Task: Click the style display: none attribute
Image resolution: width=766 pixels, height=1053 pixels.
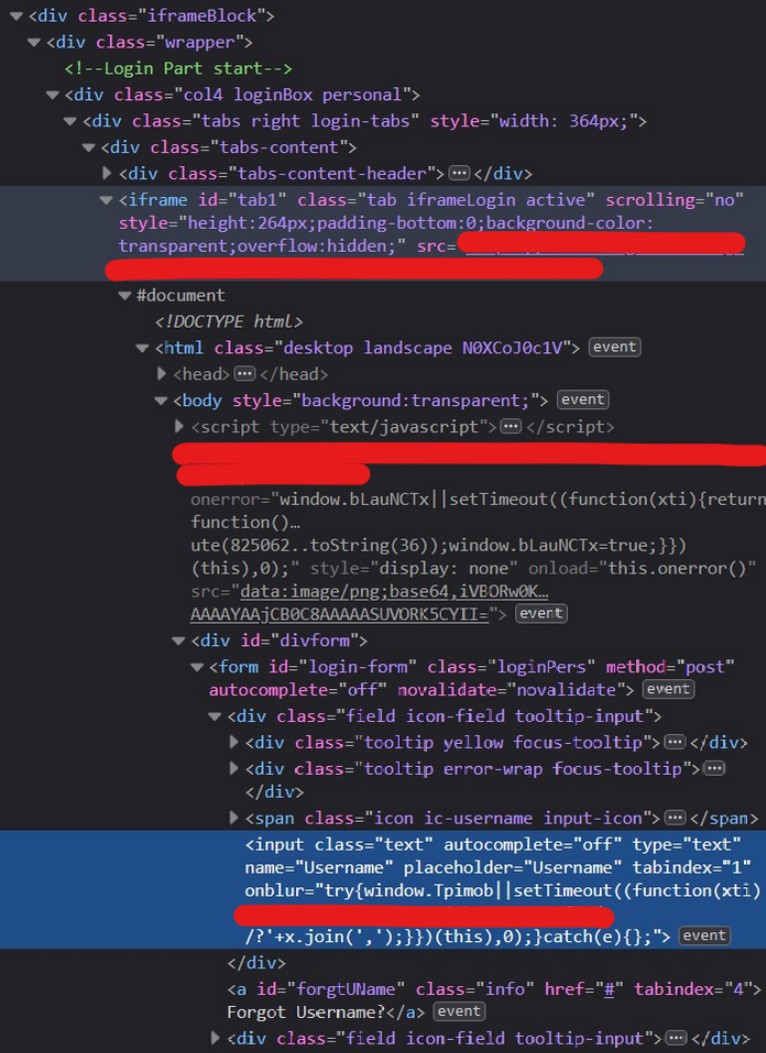Action: coord(414,569)
